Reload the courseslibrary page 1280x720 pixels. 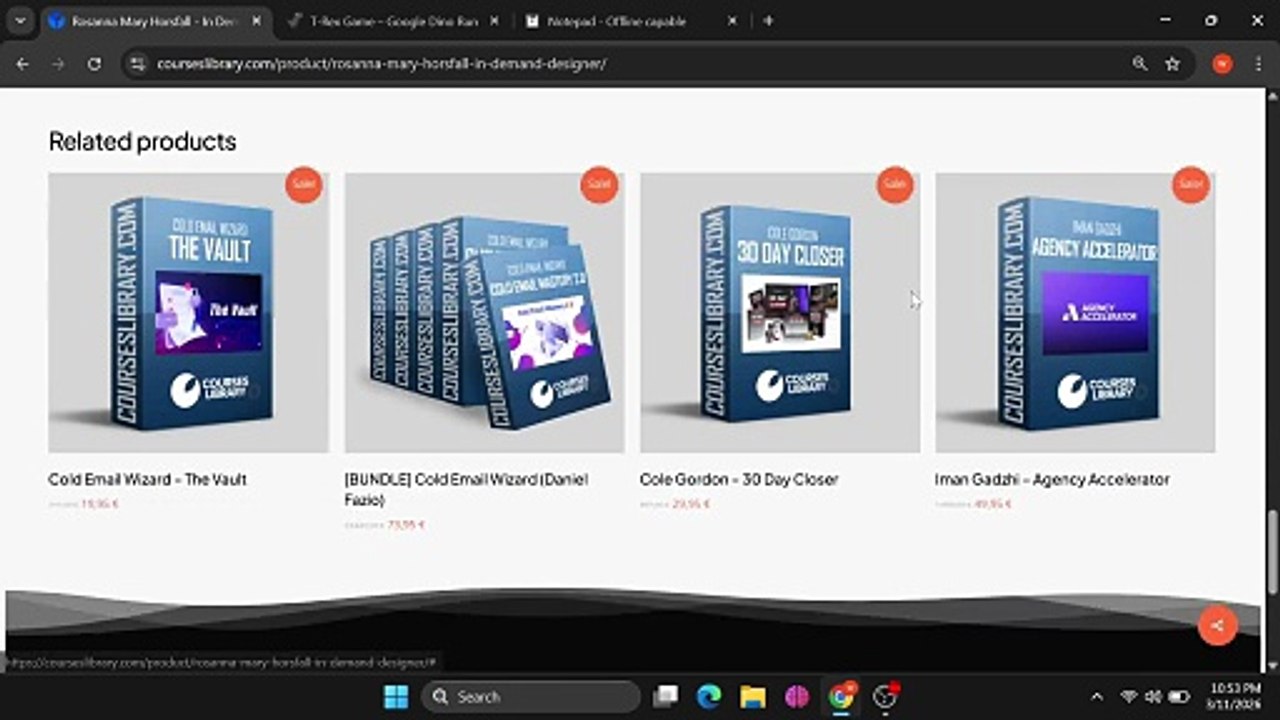pyautogui.click(x=94, y=64)
